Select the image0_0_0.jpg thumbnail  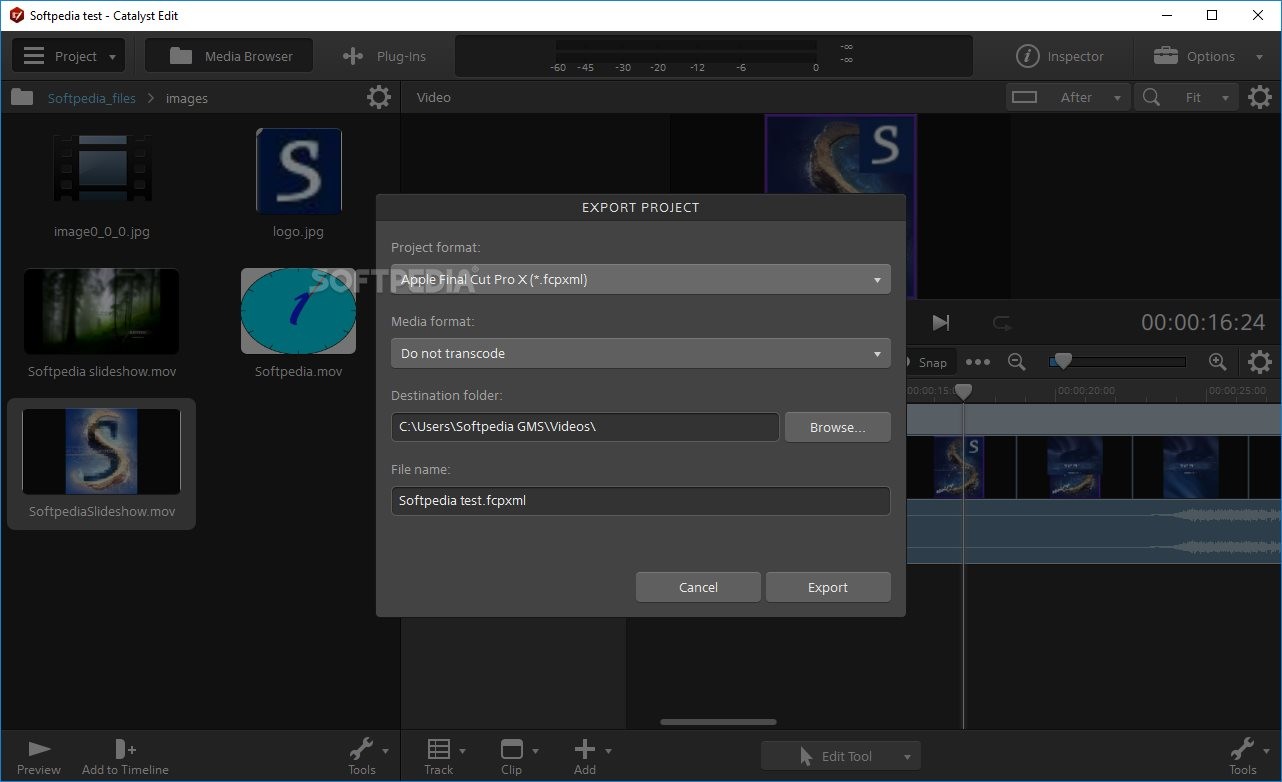(102, 171)
